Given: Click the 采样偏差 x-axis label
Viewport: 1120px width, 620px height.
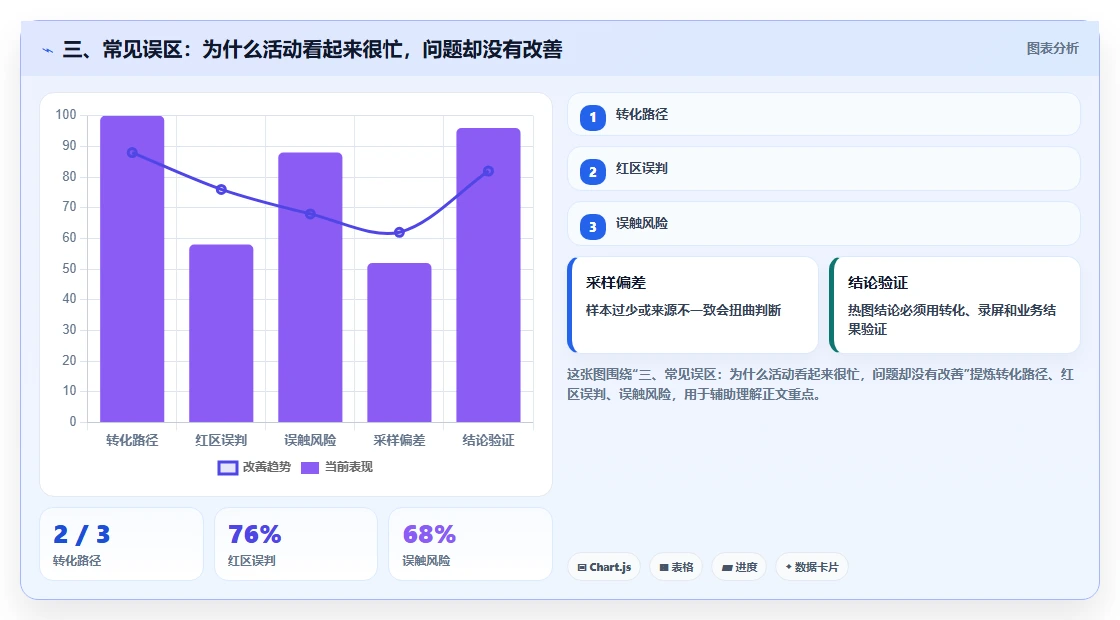Looking at the screenshot, I should (x=399, y=441).
